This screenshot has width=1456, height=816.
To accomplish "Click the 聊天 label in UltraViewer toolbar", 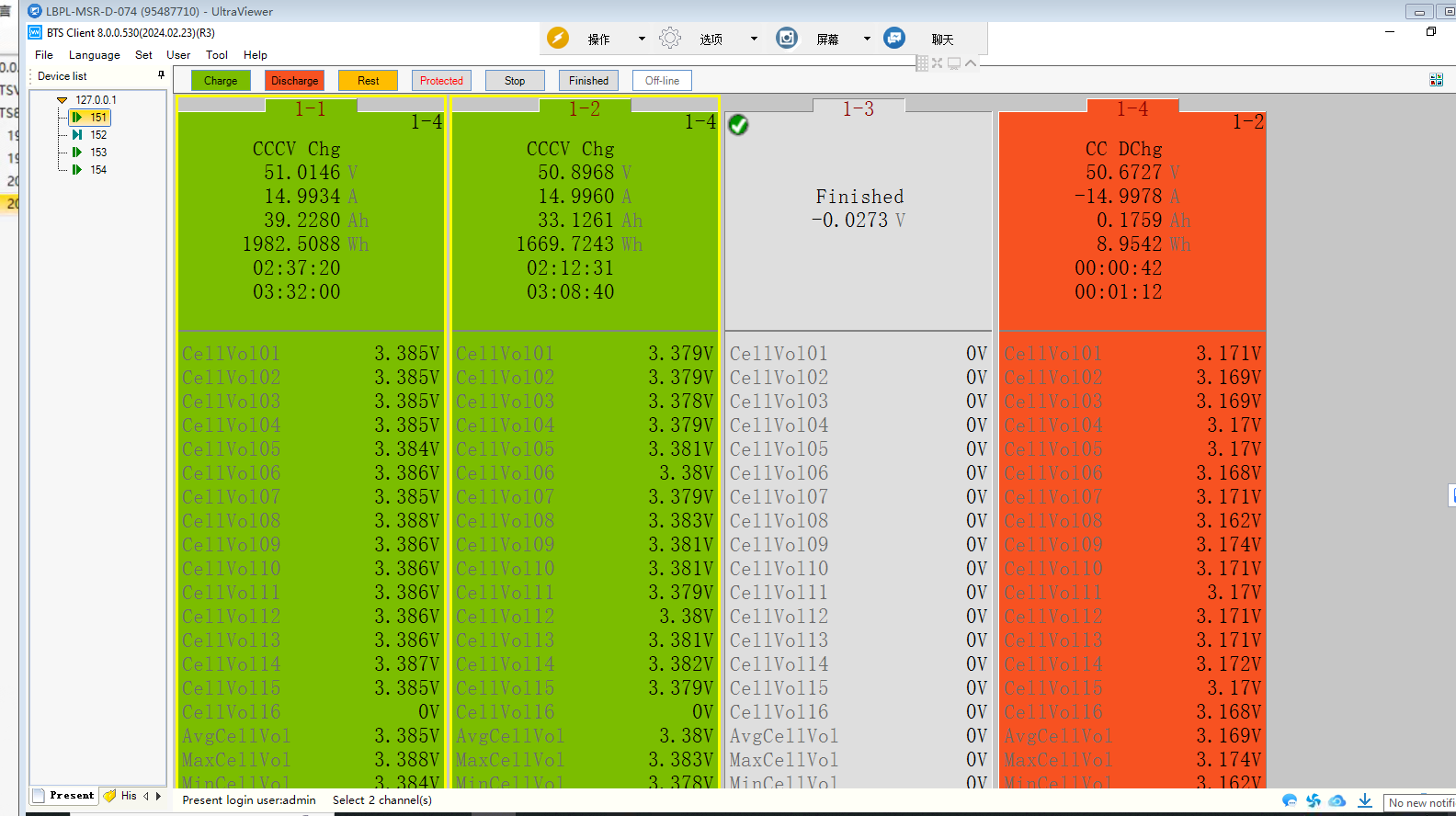I will coord(943,40).
